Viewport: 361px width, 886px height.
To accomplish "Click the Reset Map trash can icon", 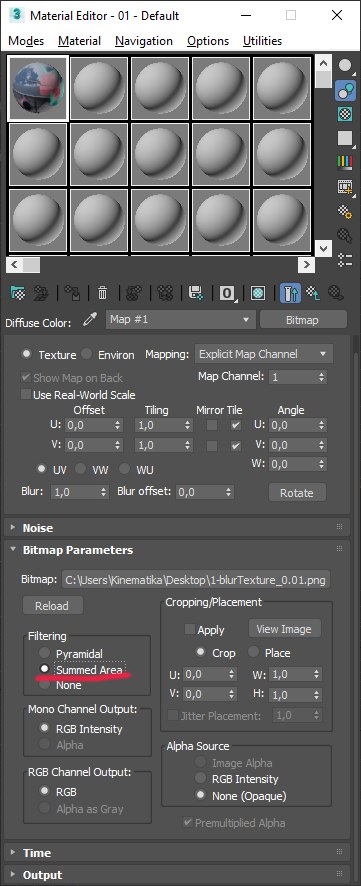I will [102, 293].
